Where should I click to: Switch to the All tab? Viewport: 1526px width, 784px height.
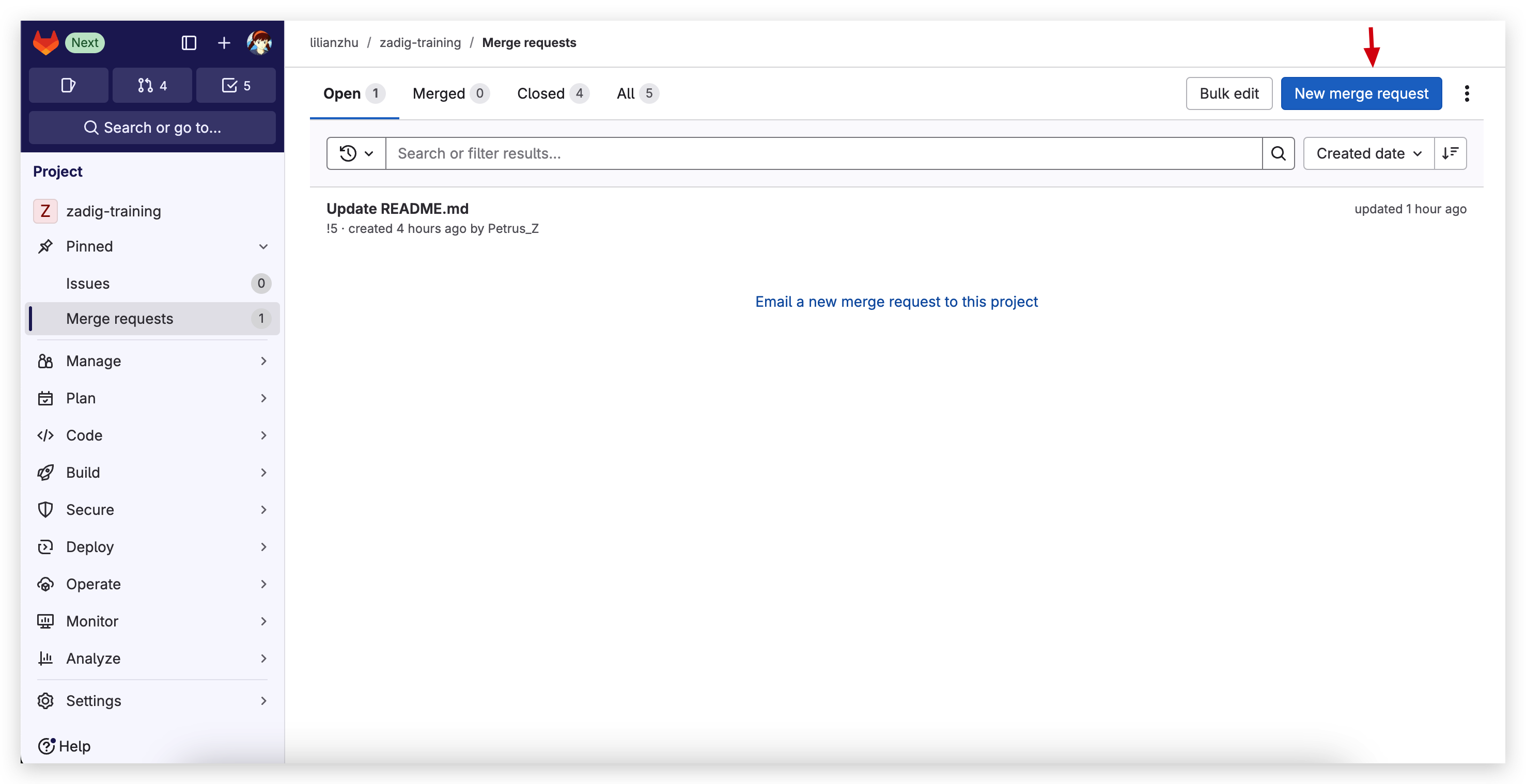coord(637,93)
